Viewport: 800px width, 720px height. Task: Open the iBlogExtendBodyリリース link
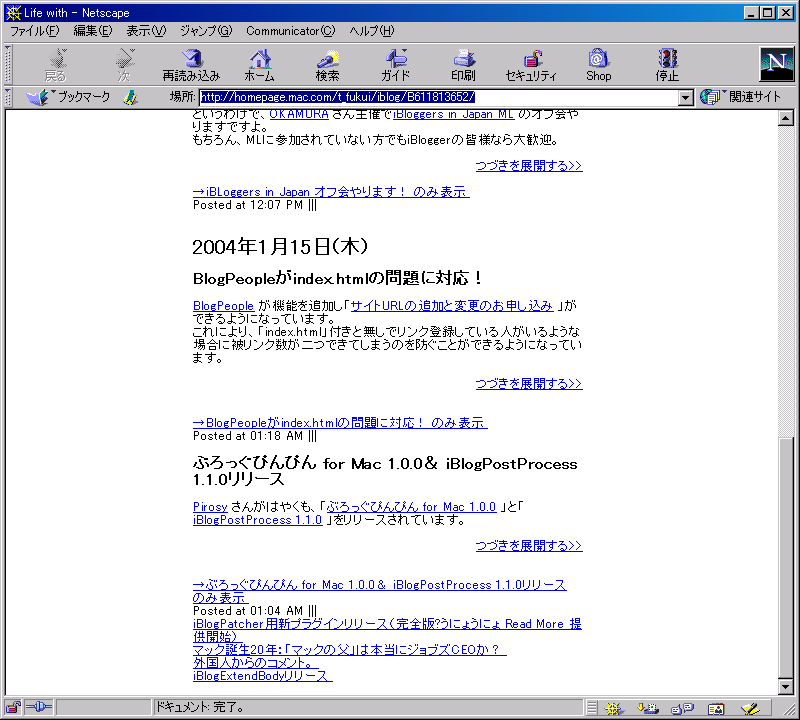262,676
